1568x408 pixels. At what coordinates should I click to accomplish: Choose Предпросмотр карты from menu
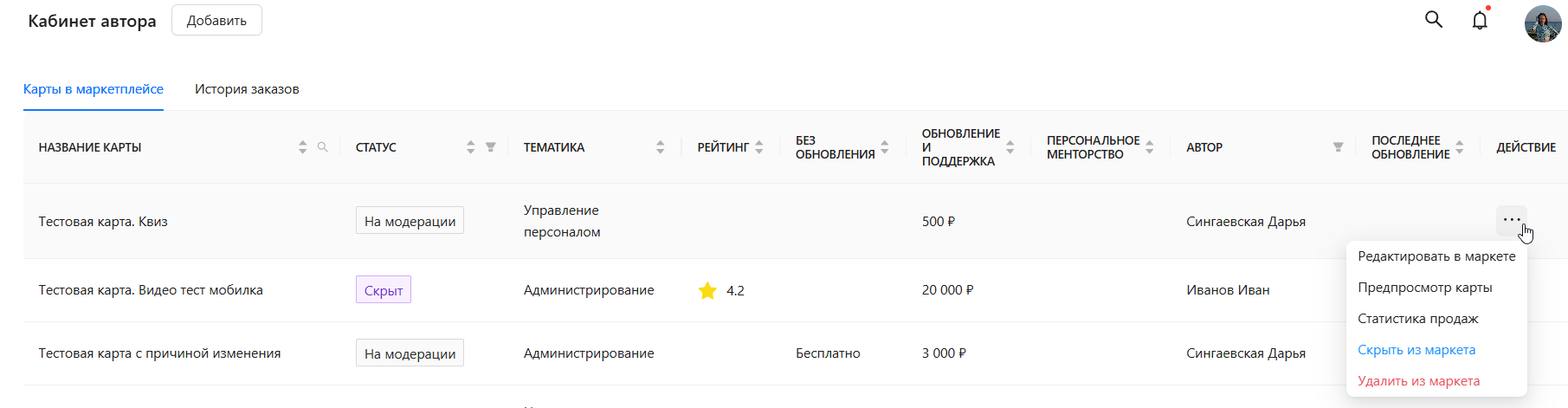tap(1424, 288)
